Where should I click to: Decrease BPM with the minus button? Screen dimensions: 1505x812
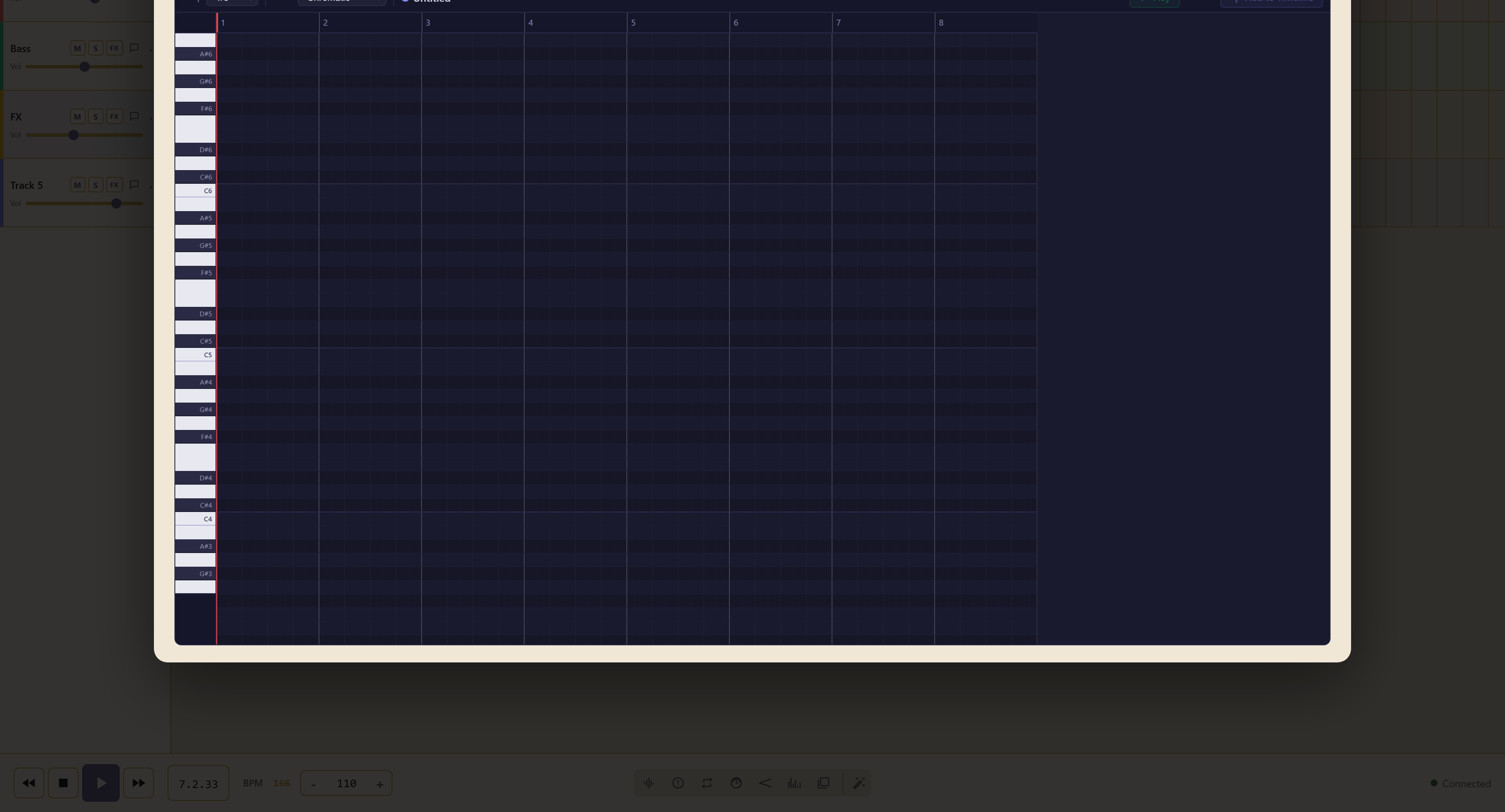tap(314, 784)
